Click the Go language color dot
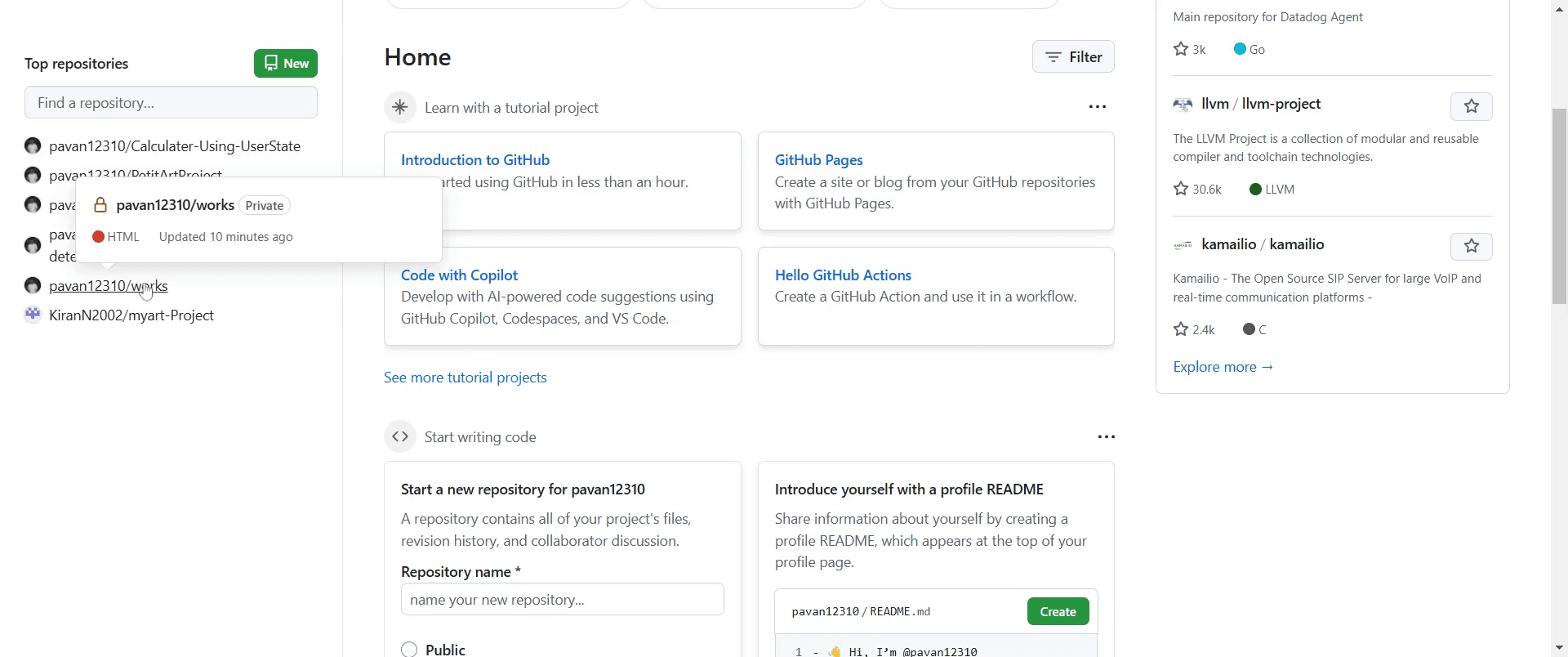Image resolution: width=1568 pixels, height=657 pixels. (1240, 49)
